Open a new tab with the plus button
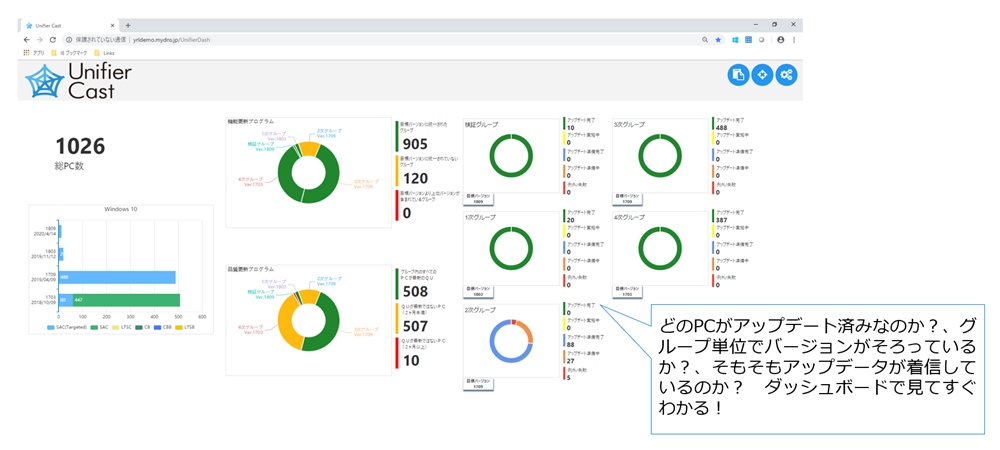1000x450 pixels. click(x=128, y=25)
